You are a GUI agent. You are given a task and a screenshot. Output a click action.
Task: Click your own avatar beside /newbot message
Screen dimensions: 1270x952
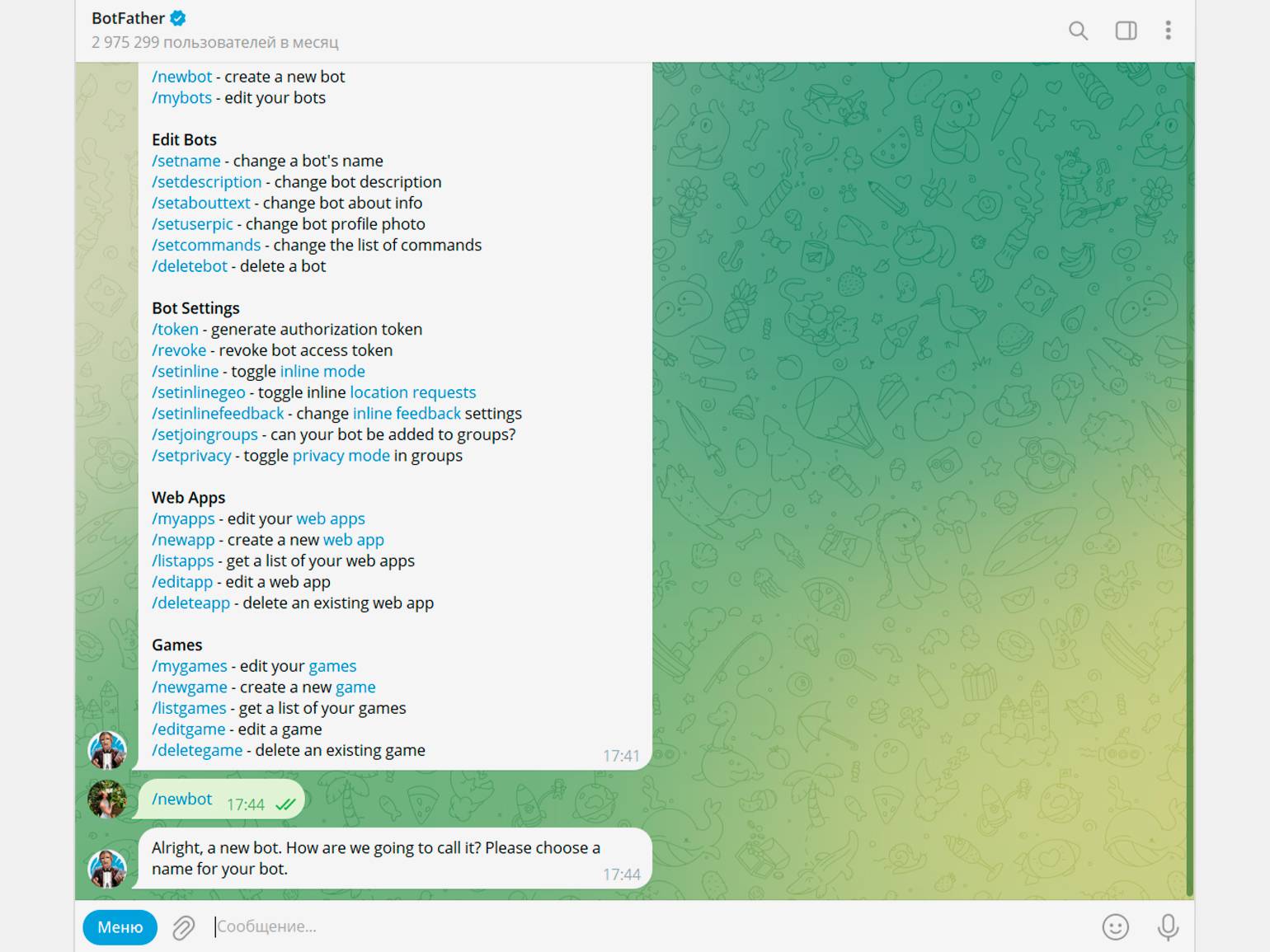[x=108, y=800]
